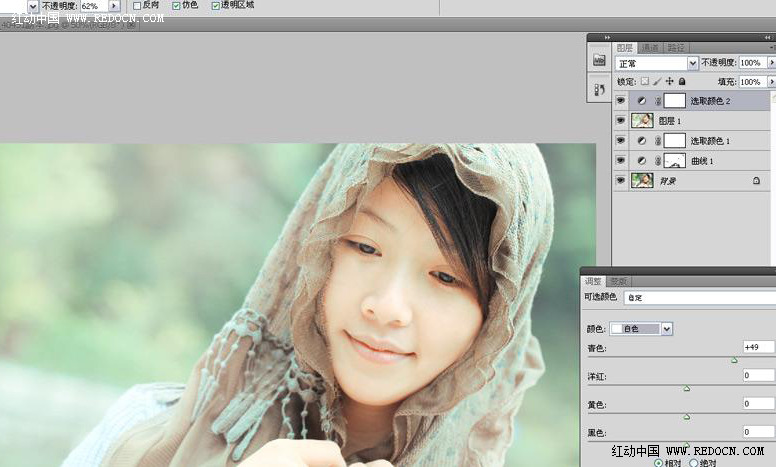Open the mode dropdown arrow in options bar
Screen dimensions: 776x467
(33, 6)
